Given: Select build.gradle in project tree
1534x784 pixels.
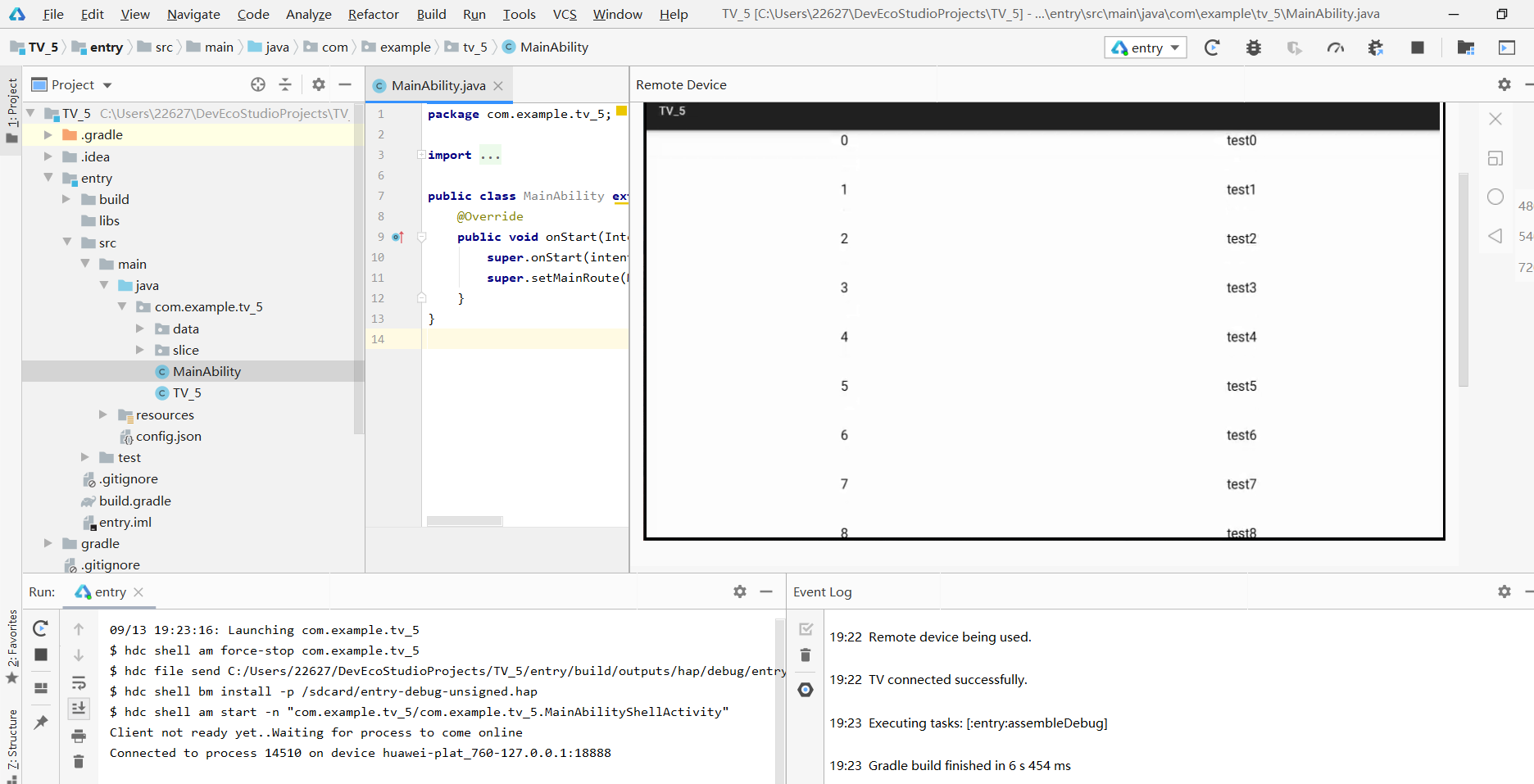Looking at the screenshot, I should pyautogui.click(x=126, y=501).
